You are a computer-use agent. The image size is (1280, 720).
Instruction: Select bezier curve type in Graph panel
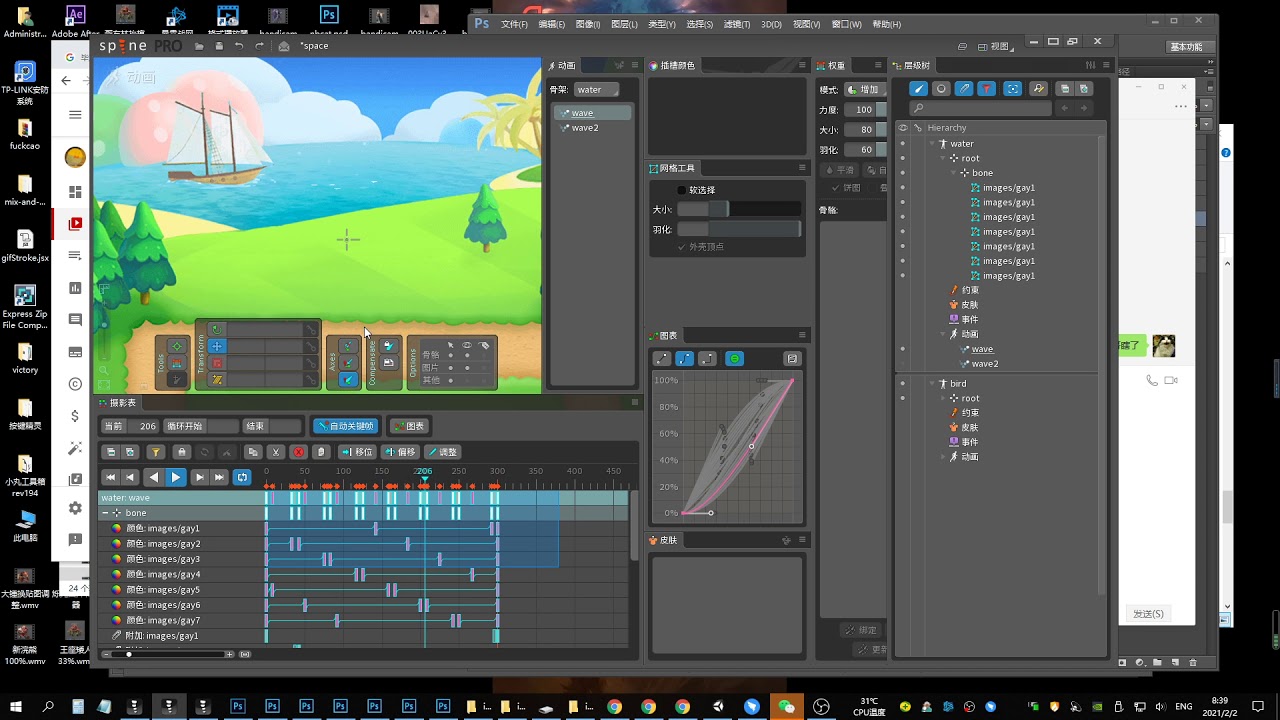click(685, 359)
